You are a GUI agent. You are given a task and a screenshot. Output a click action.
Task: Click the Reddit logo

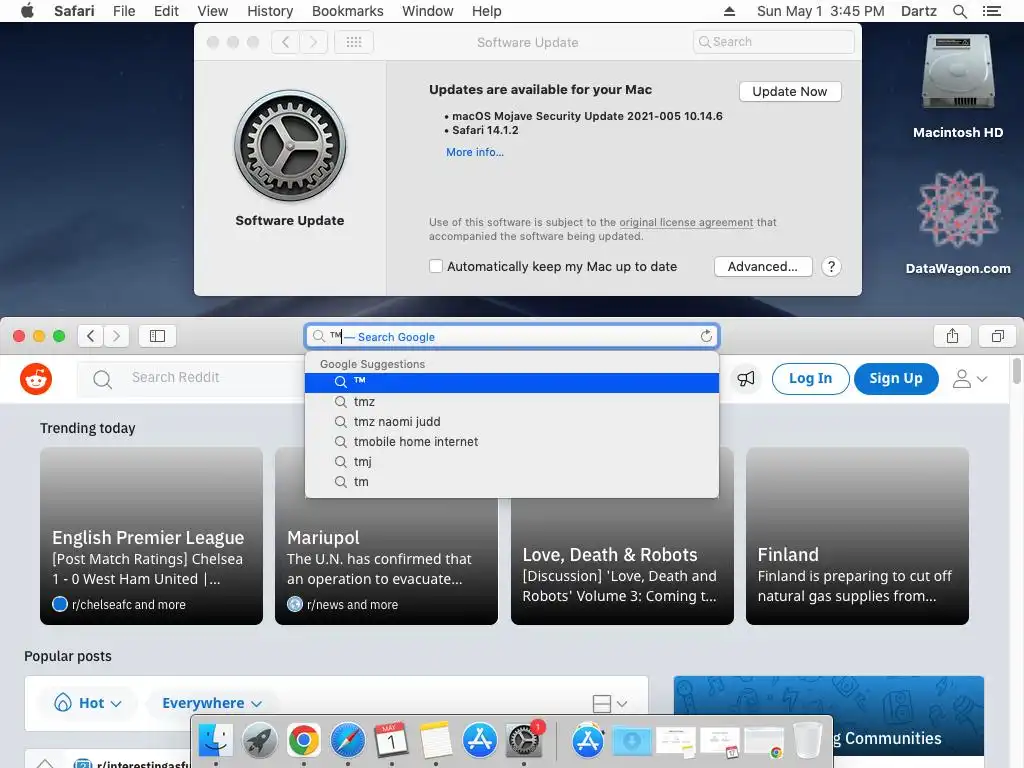click(36, 379)
